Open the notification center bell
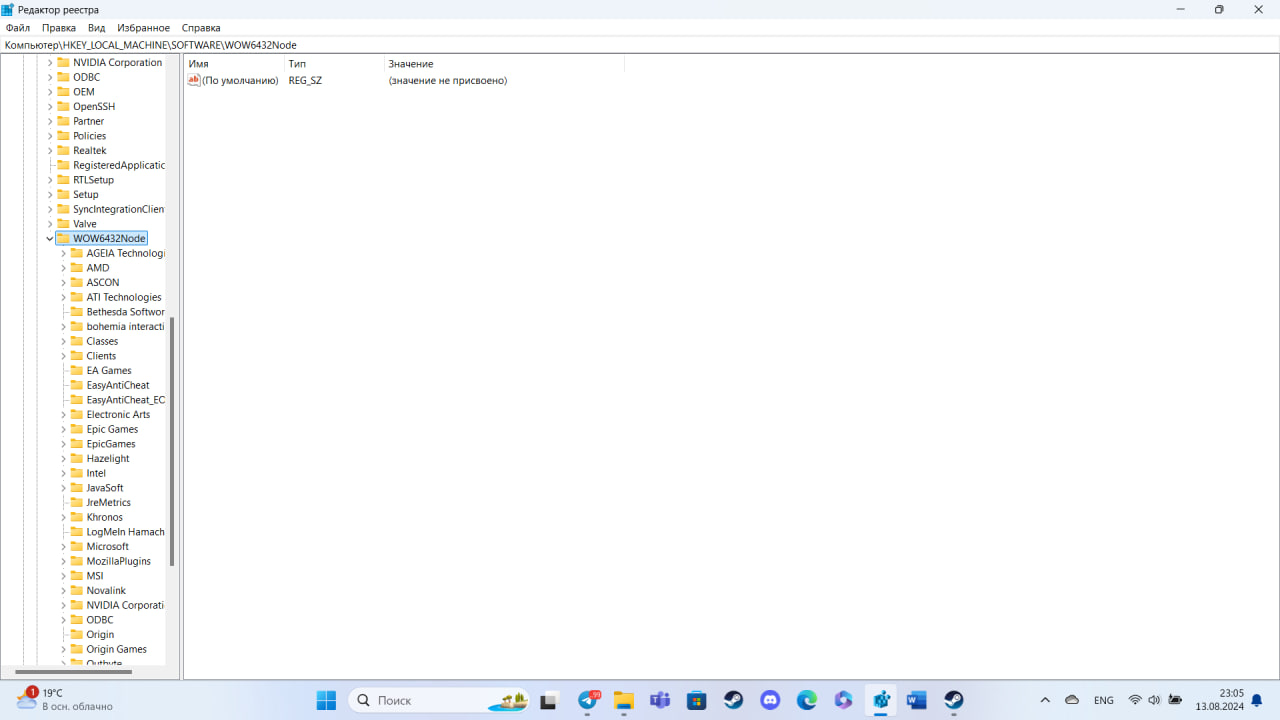1280x720 pixels. coord(1257,700)
